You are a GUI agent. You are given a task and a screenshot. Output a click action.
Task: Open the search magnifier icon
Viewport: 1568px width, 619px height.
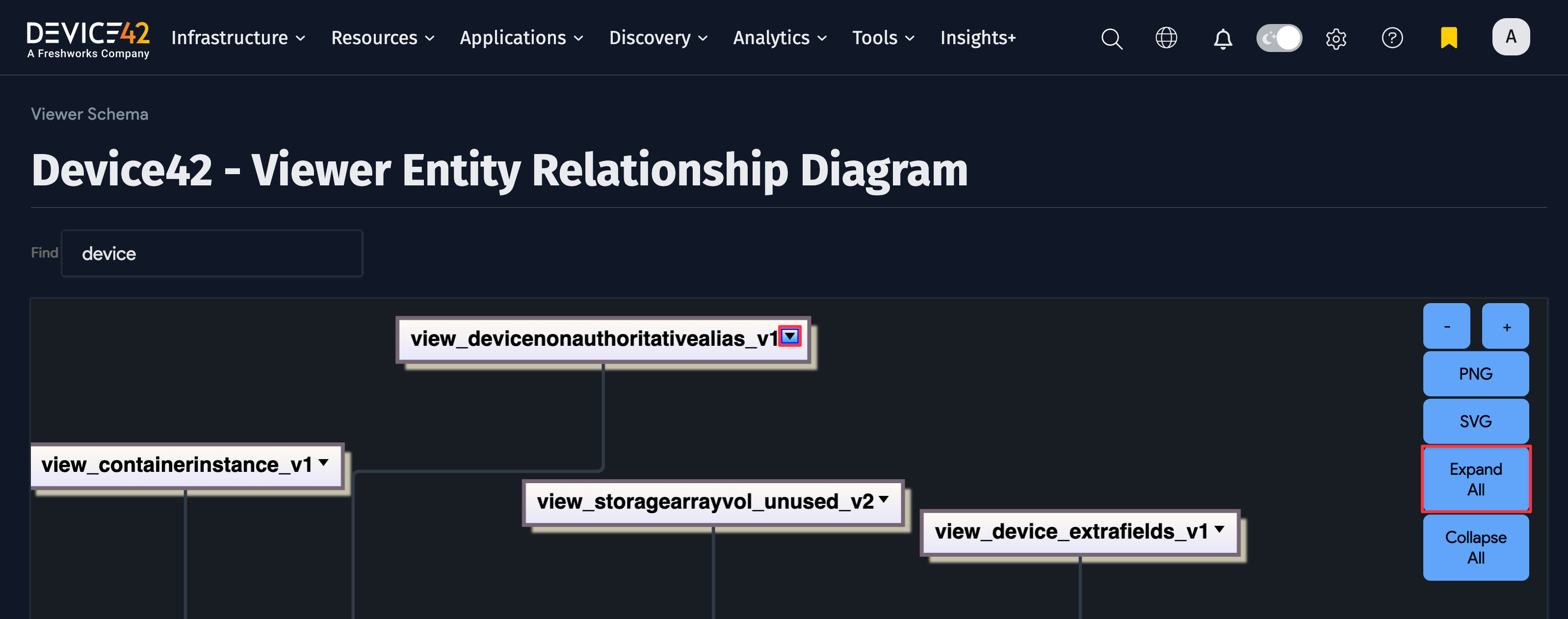point(1111,38)
